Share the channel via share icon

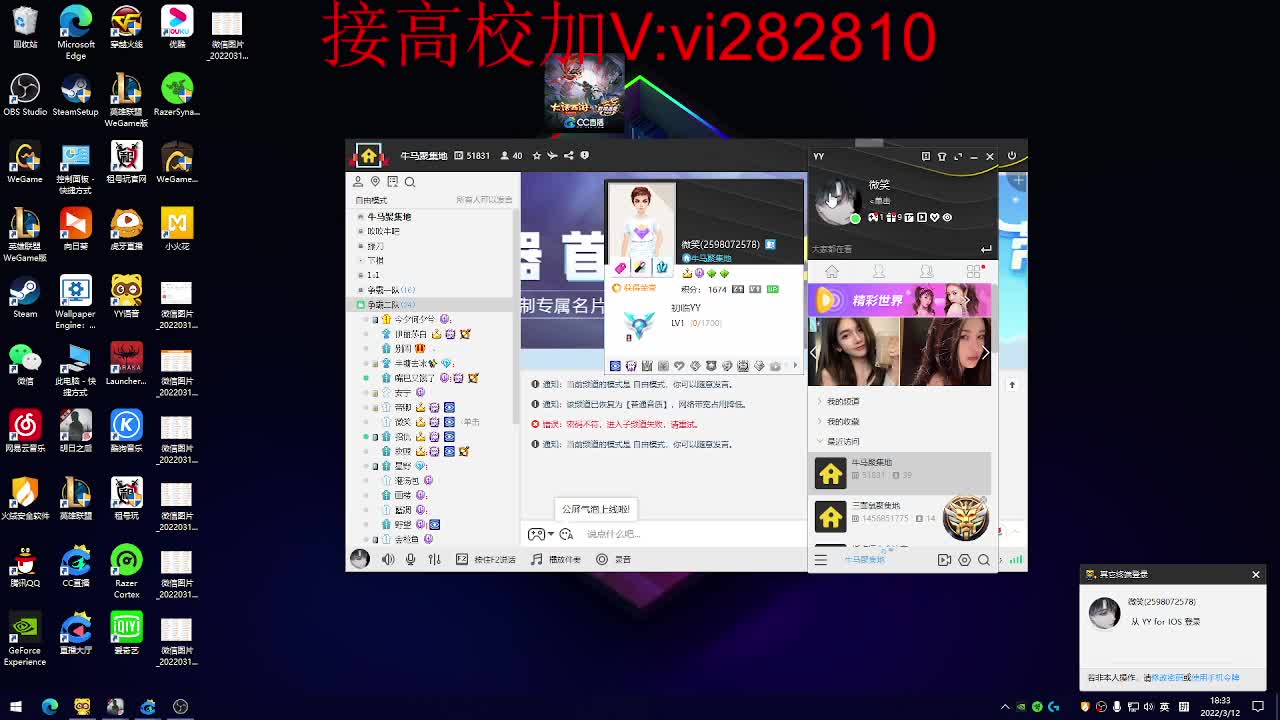[x=569, y=156]
